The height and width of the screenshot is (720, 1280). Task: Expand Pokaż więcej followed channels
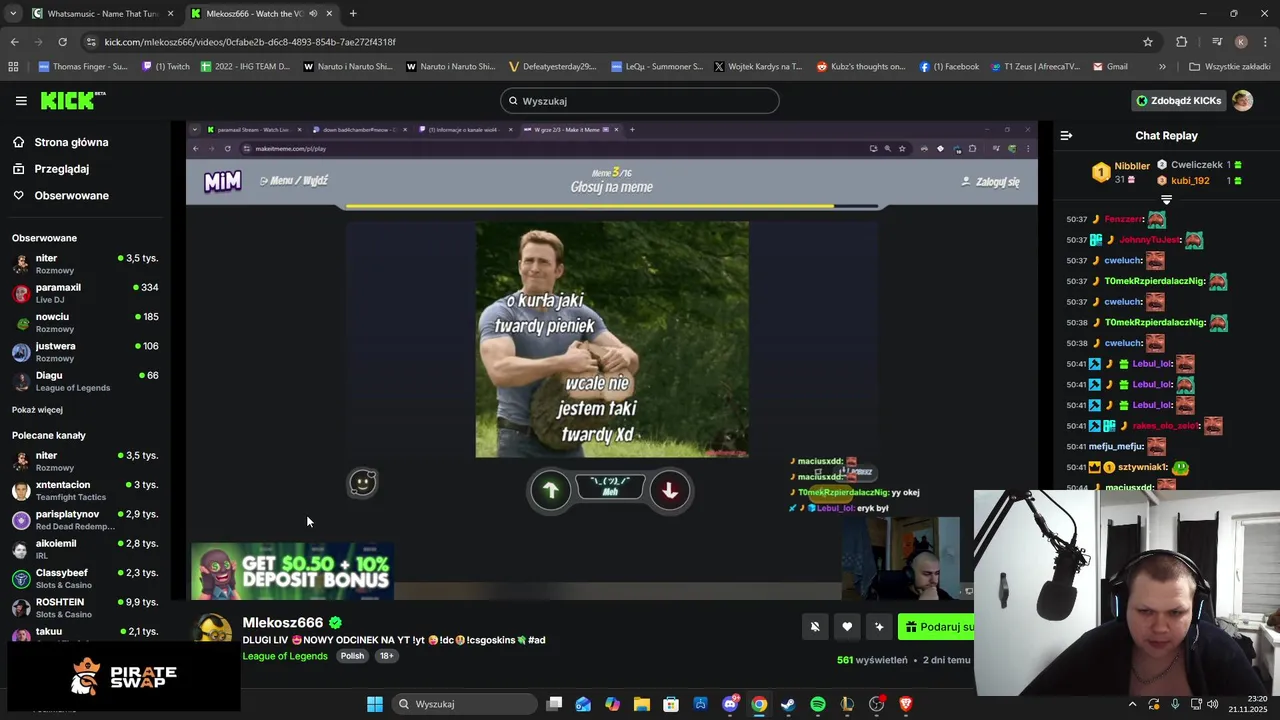(x=37, y=410)
